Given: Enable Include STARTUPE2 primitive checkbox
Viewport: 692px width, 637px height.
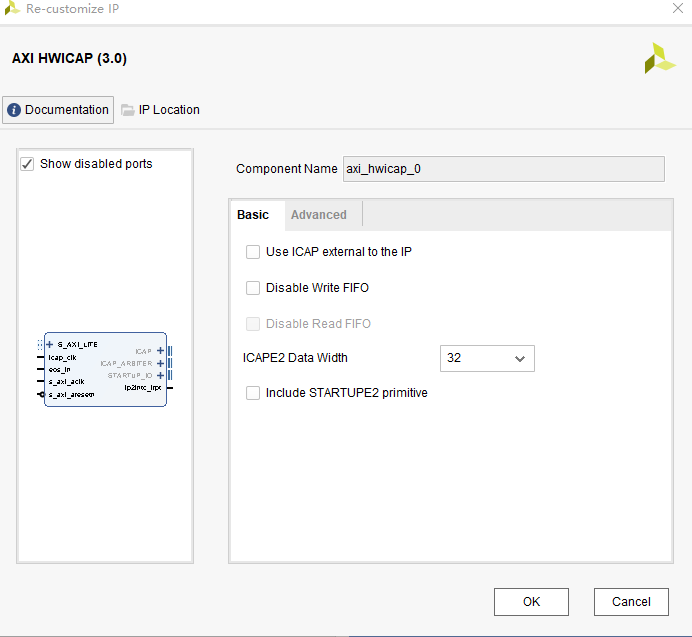Looking at the screenshot, I should pos(253,393).
